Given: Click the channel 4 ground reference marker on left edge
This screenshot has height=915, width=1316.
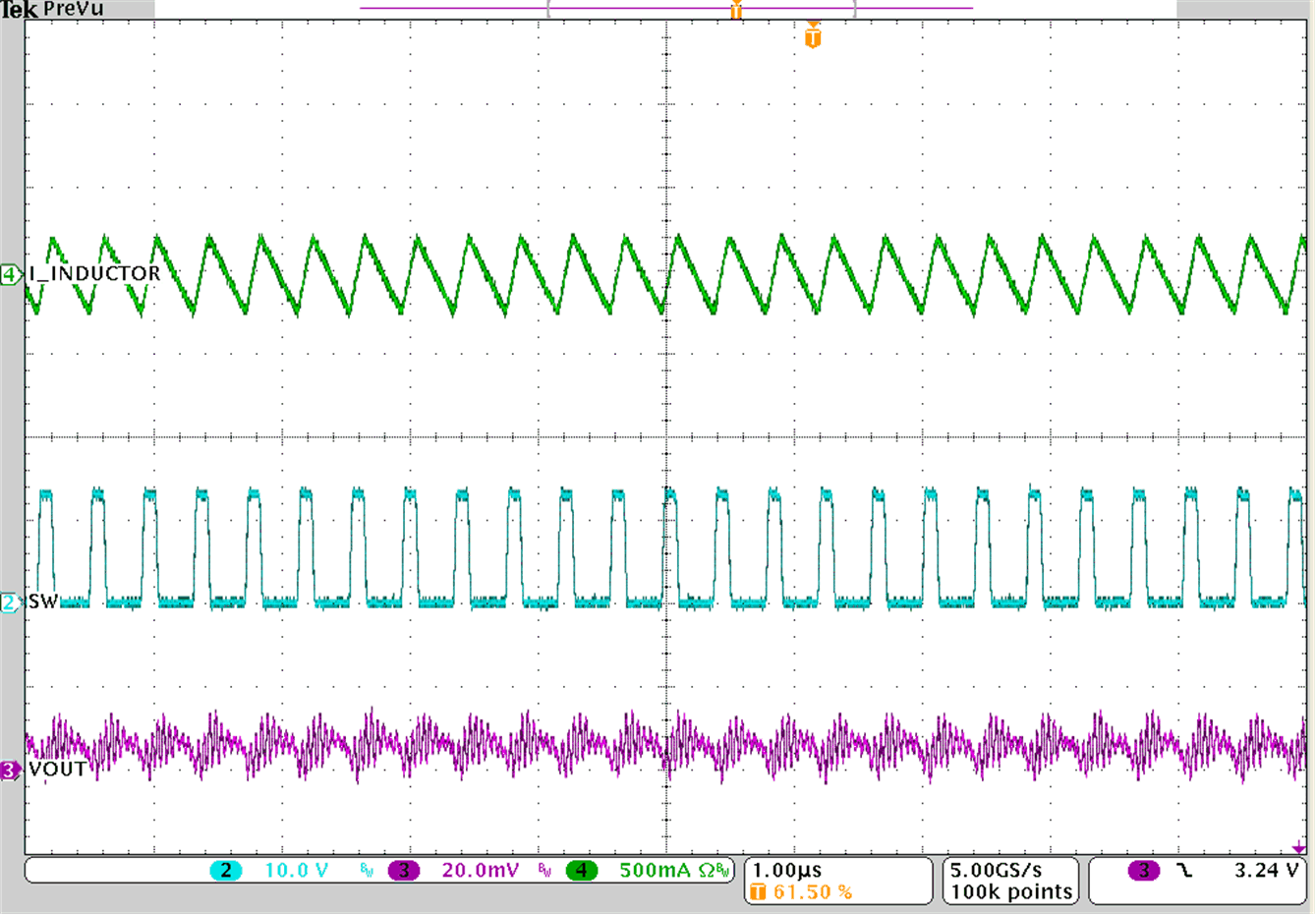Looking at the screenshot, I should click(8, 274).
